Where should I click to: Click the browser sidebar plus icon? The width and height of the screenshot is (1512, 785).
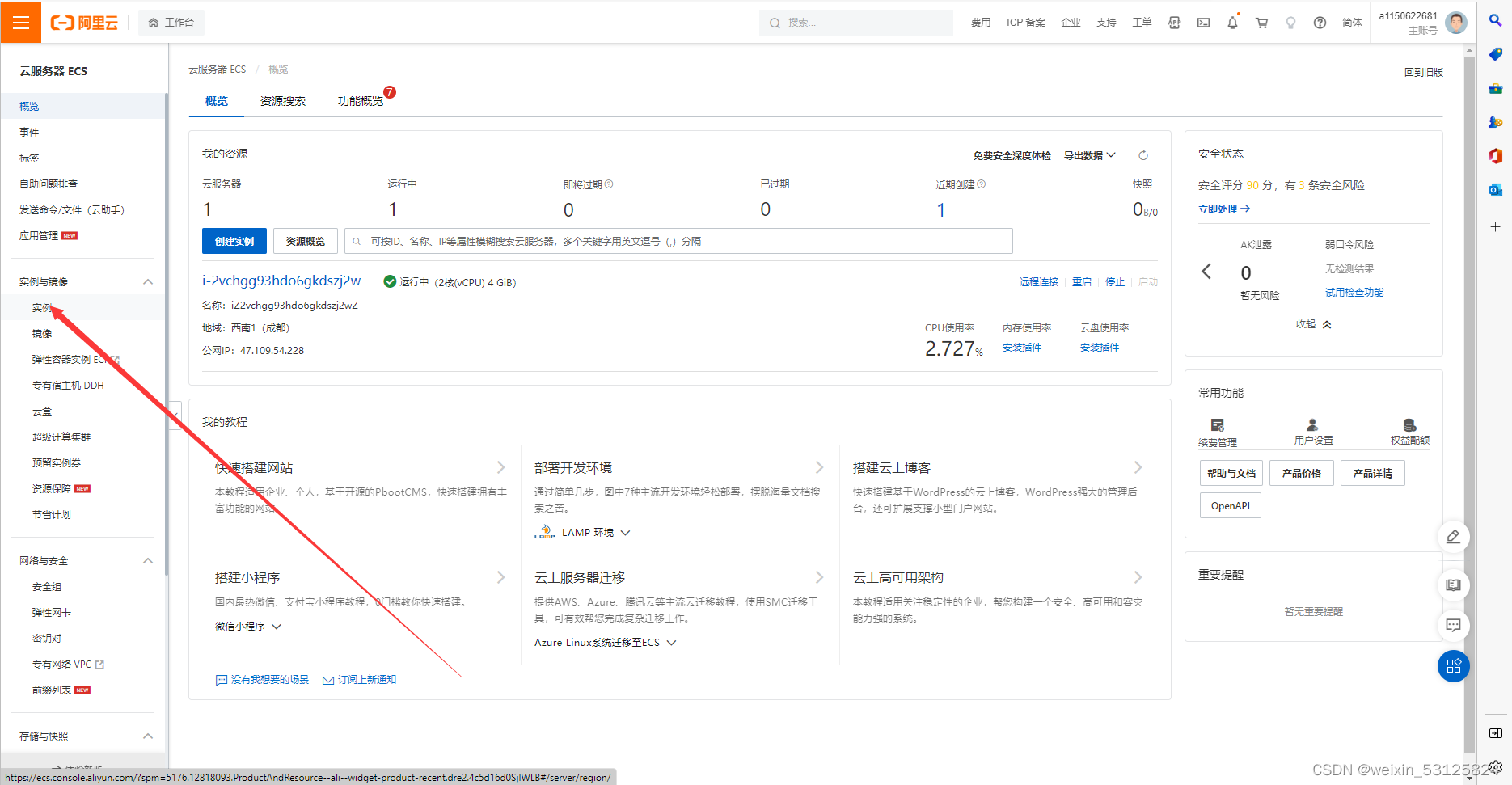(x=1495, y=227)
